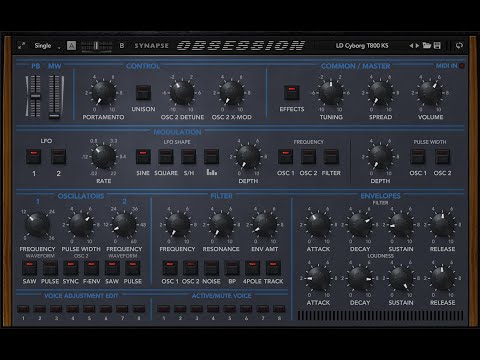This screenshot has height=360, width=480.
Task: Select the S/H LFO shape
Action: [188, 156]
